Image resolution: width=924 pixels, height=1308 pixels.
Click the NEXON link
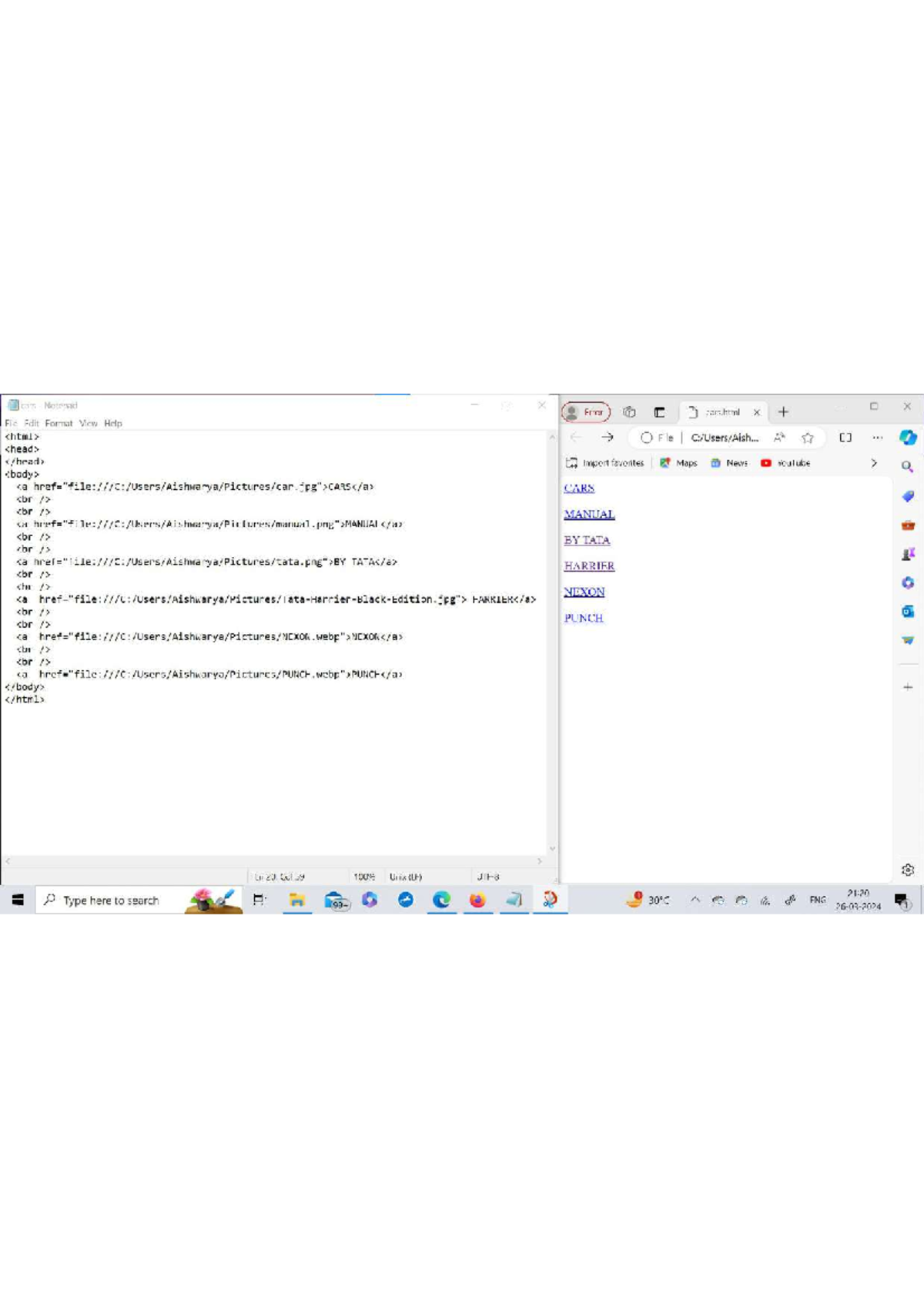point(584,592)
